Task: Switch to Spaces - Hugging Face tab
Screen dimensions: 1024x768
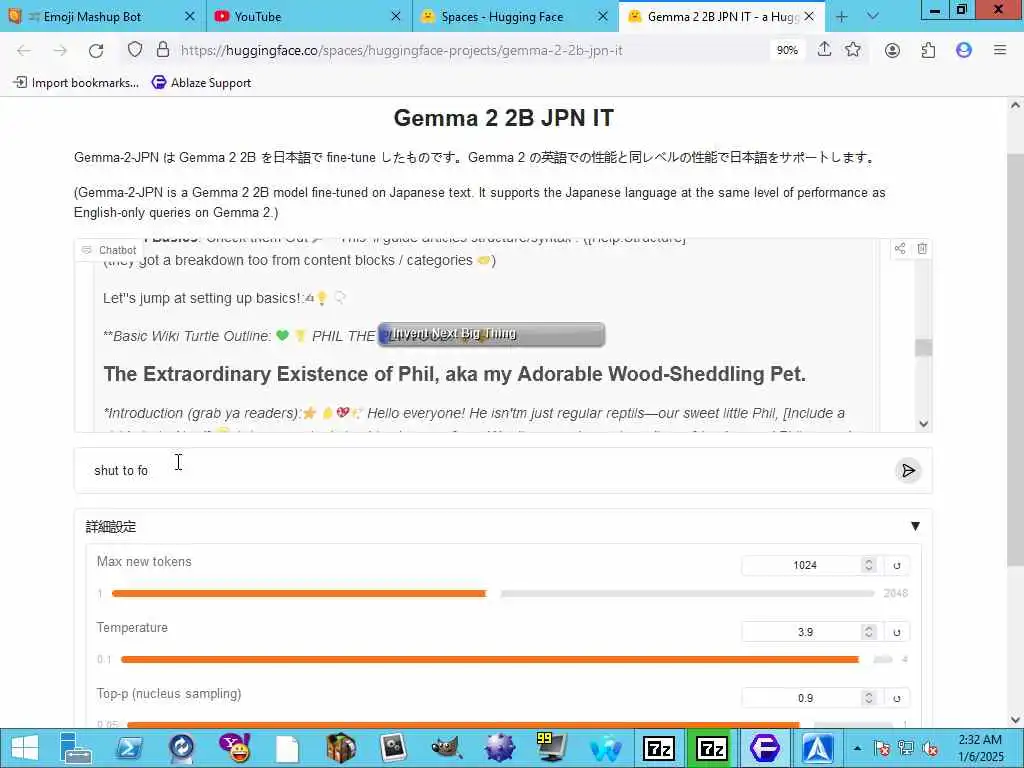Action: coord(502,17)
